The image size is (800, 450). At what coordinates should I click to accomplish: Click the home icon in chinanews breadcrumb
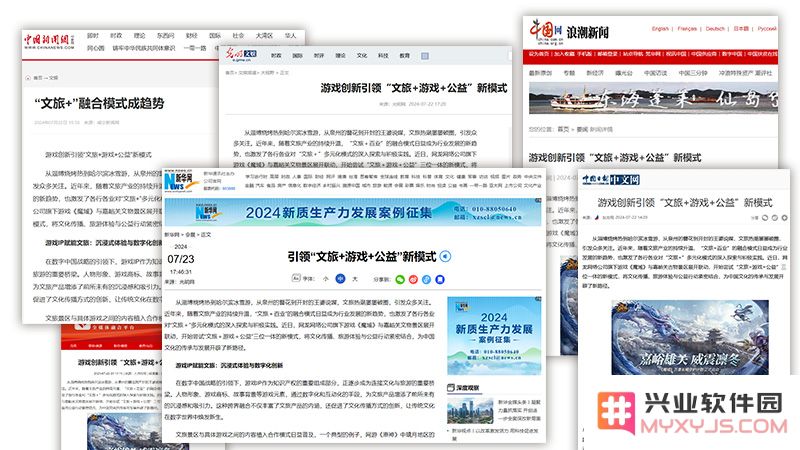click(x=28, y=78)
